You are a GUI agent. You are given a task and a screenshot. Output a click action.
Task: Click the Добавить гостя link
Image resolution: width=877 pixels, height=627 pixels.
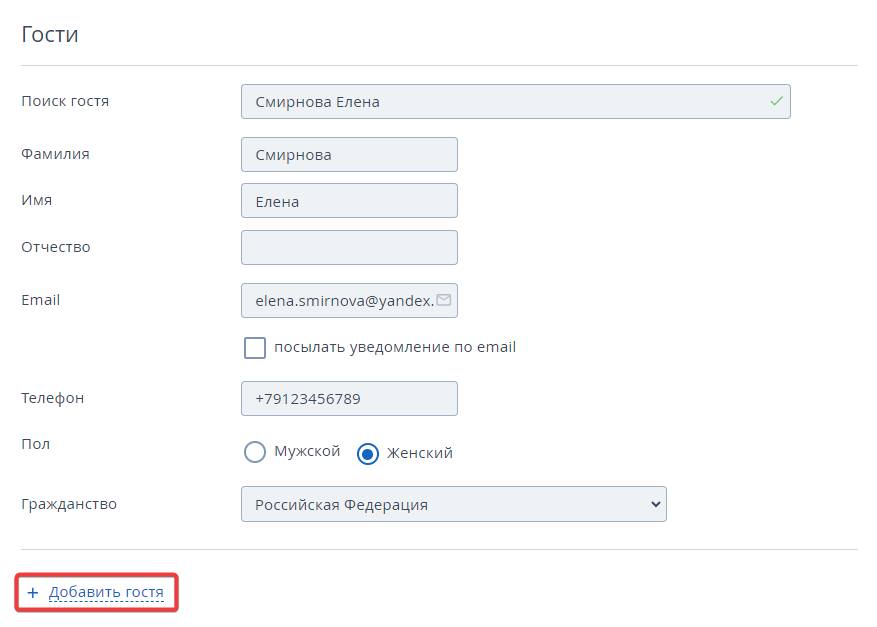106,592
